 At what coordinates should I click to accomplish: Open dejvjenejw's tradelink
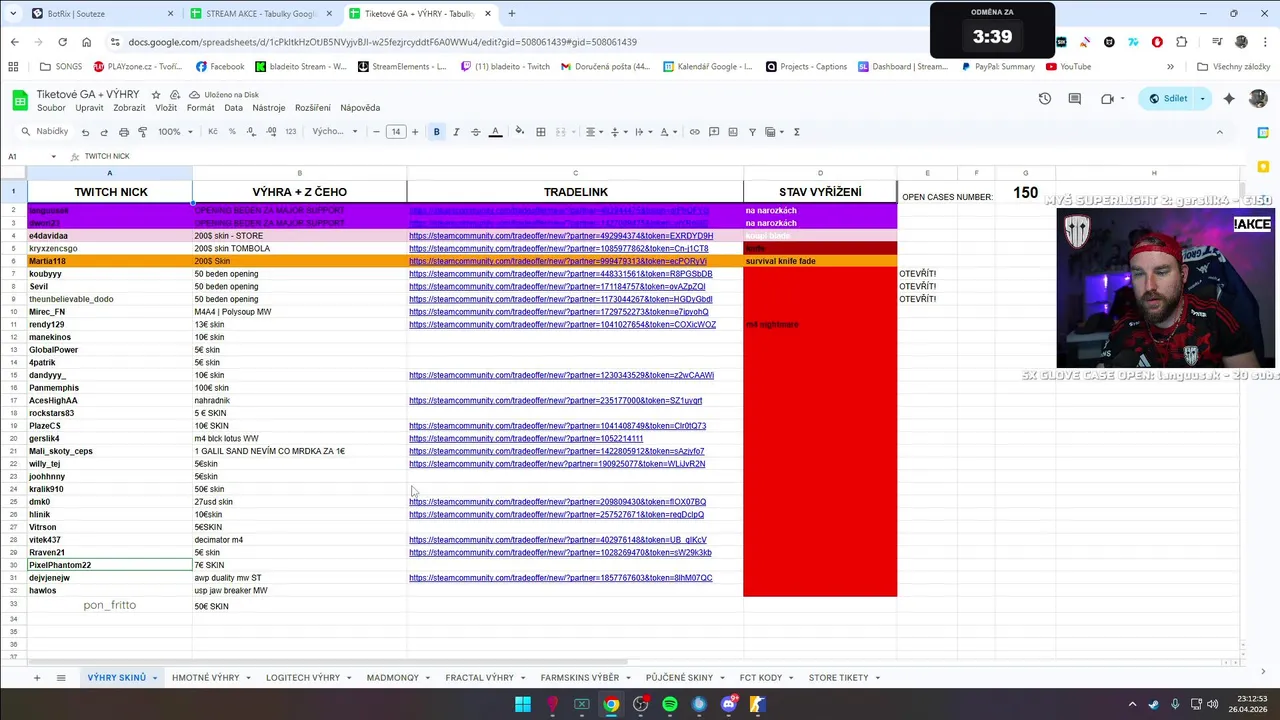[x=561, y=578]
